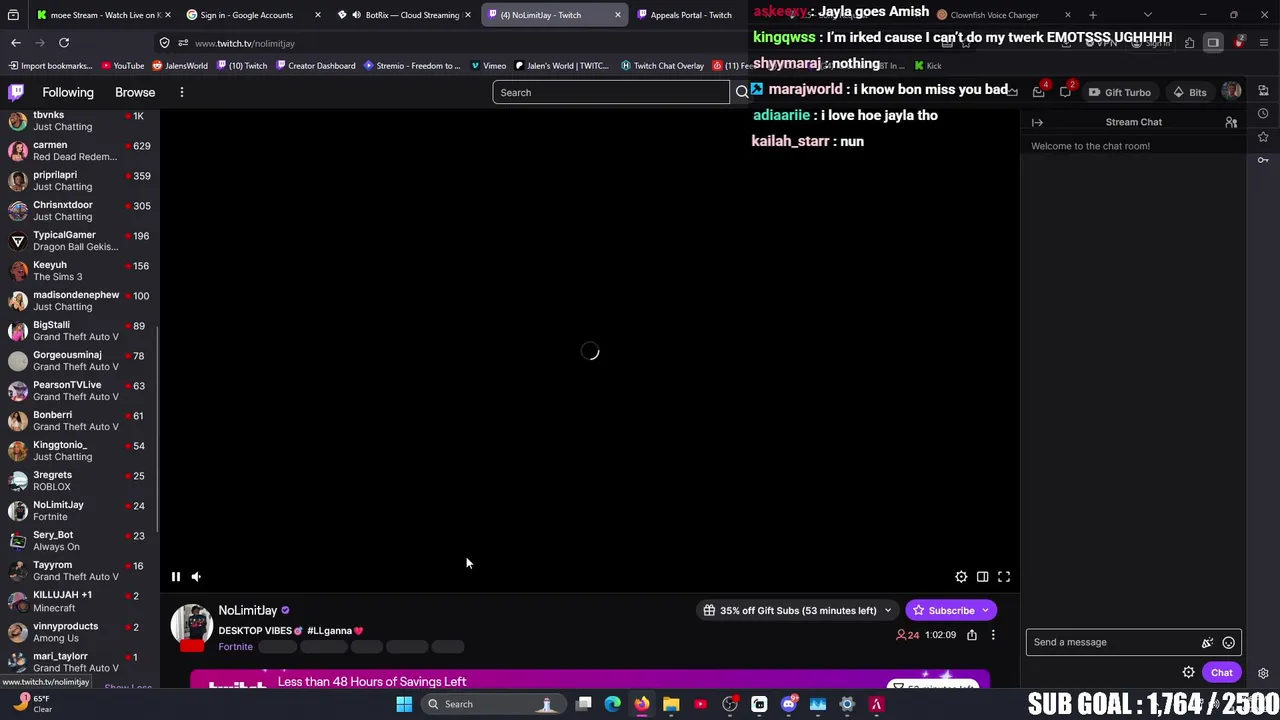Image resolution: width=1280 pixels, height=720 pixels.
Task: Open the browser sidebar bookmarks star icon
Action: [1263, 137]
